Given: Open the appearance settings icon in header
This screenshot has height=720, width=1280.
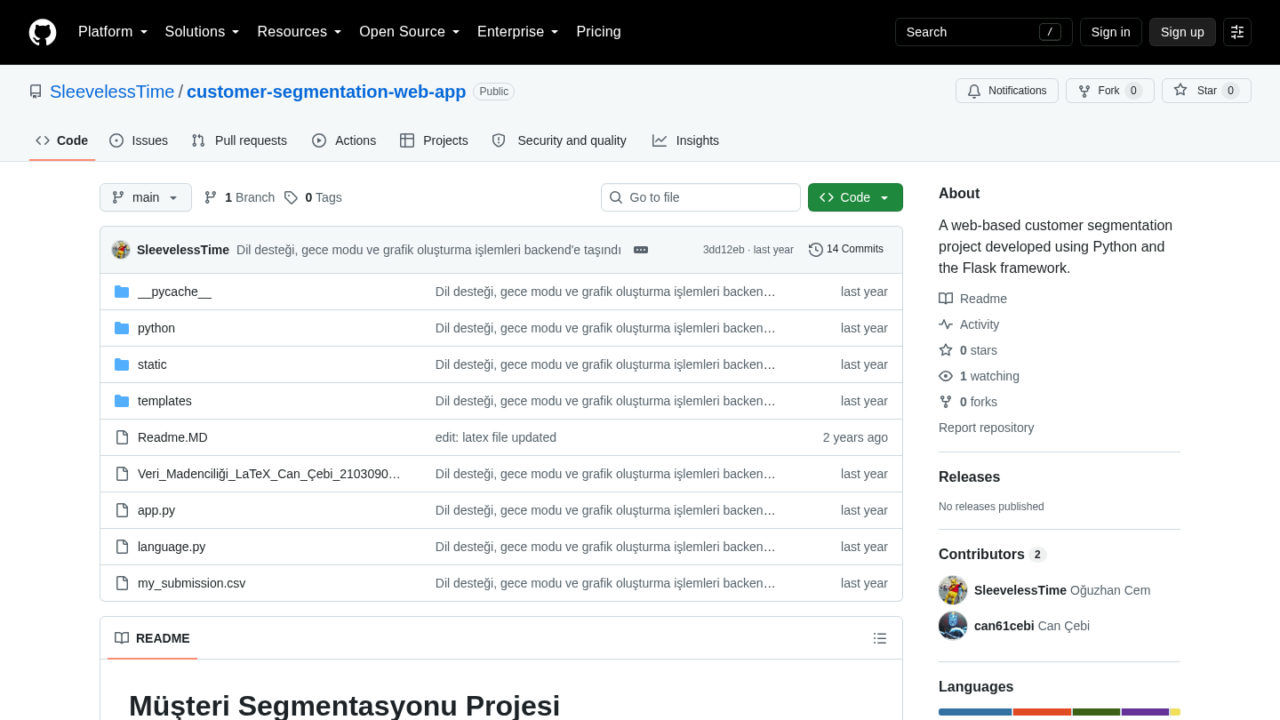Looking at the screenshot, I should (1237, 32).
